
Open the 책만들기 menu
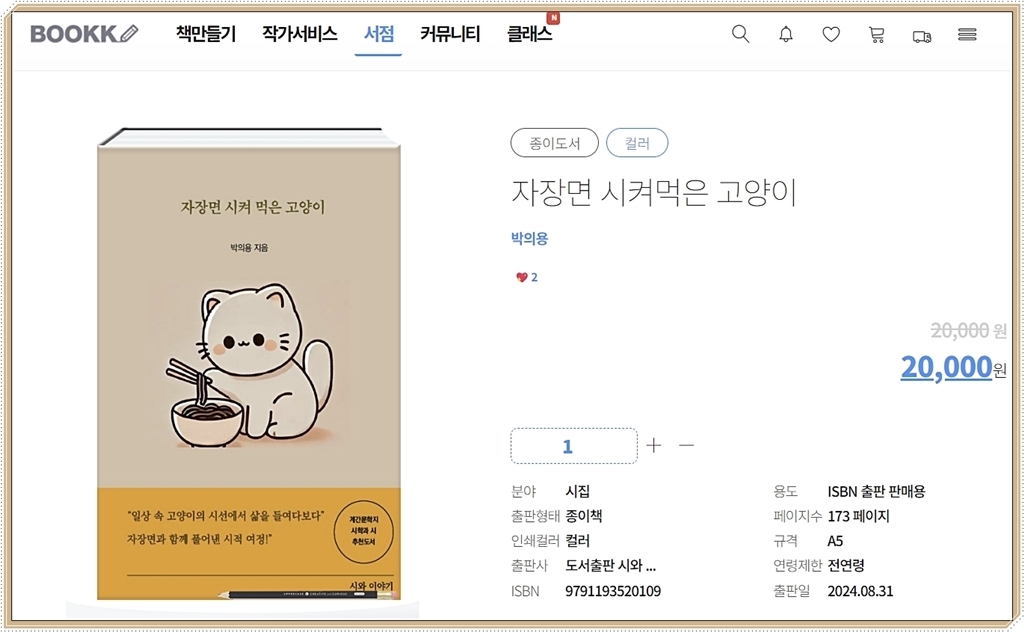[x=206, y=34]
